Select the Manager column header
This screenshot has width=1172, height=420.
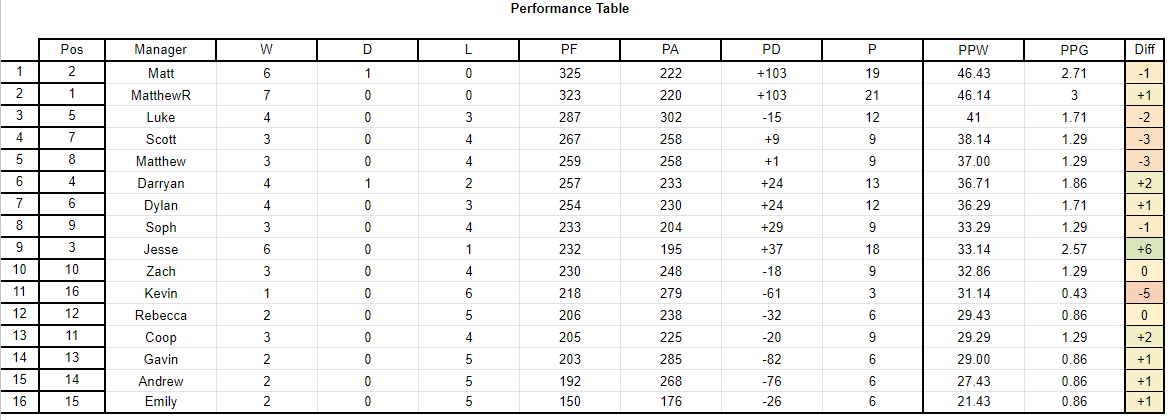click(161, 50)
